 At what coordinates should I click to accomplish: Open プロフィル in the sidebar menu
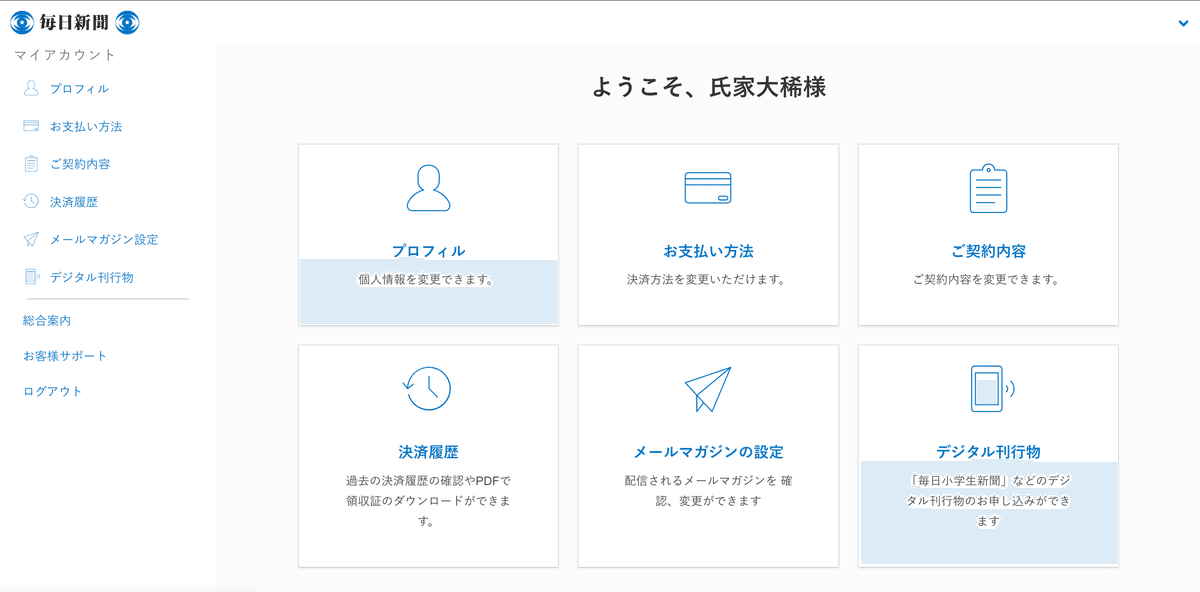[x=79, y=89]
